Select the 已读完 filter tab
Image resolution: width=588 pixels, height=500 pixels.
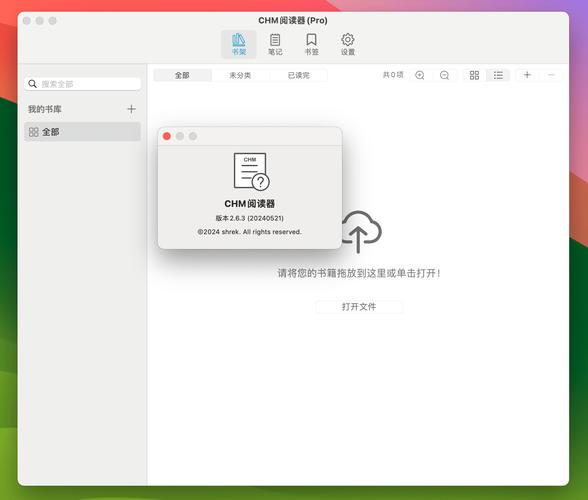[x=298, y=75]
